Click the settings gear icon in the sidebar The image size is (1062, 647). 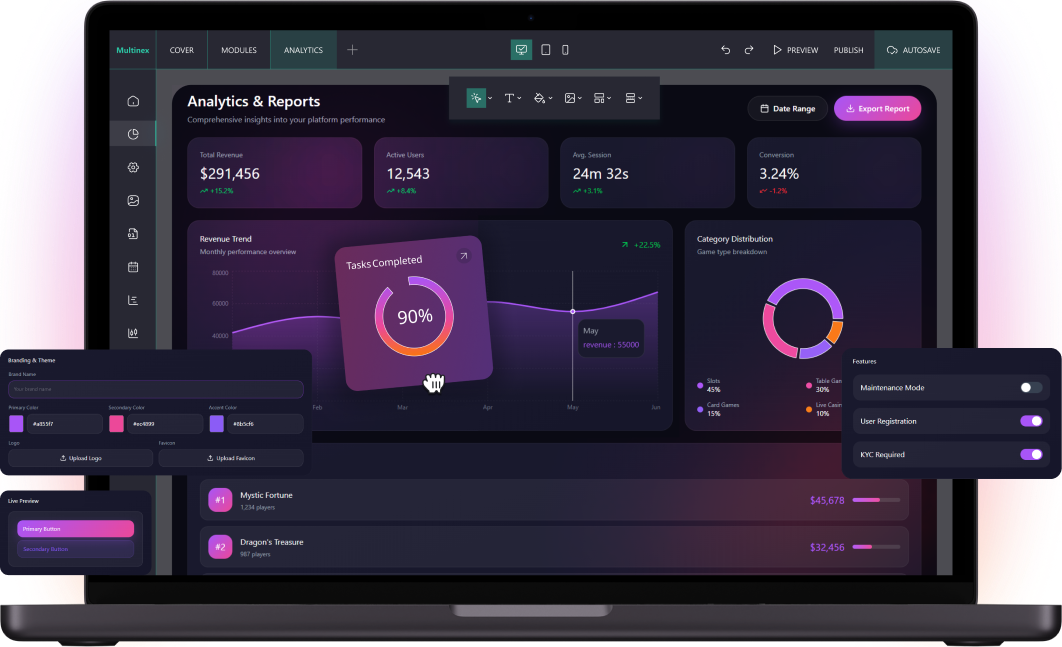(x=133, y=167)
